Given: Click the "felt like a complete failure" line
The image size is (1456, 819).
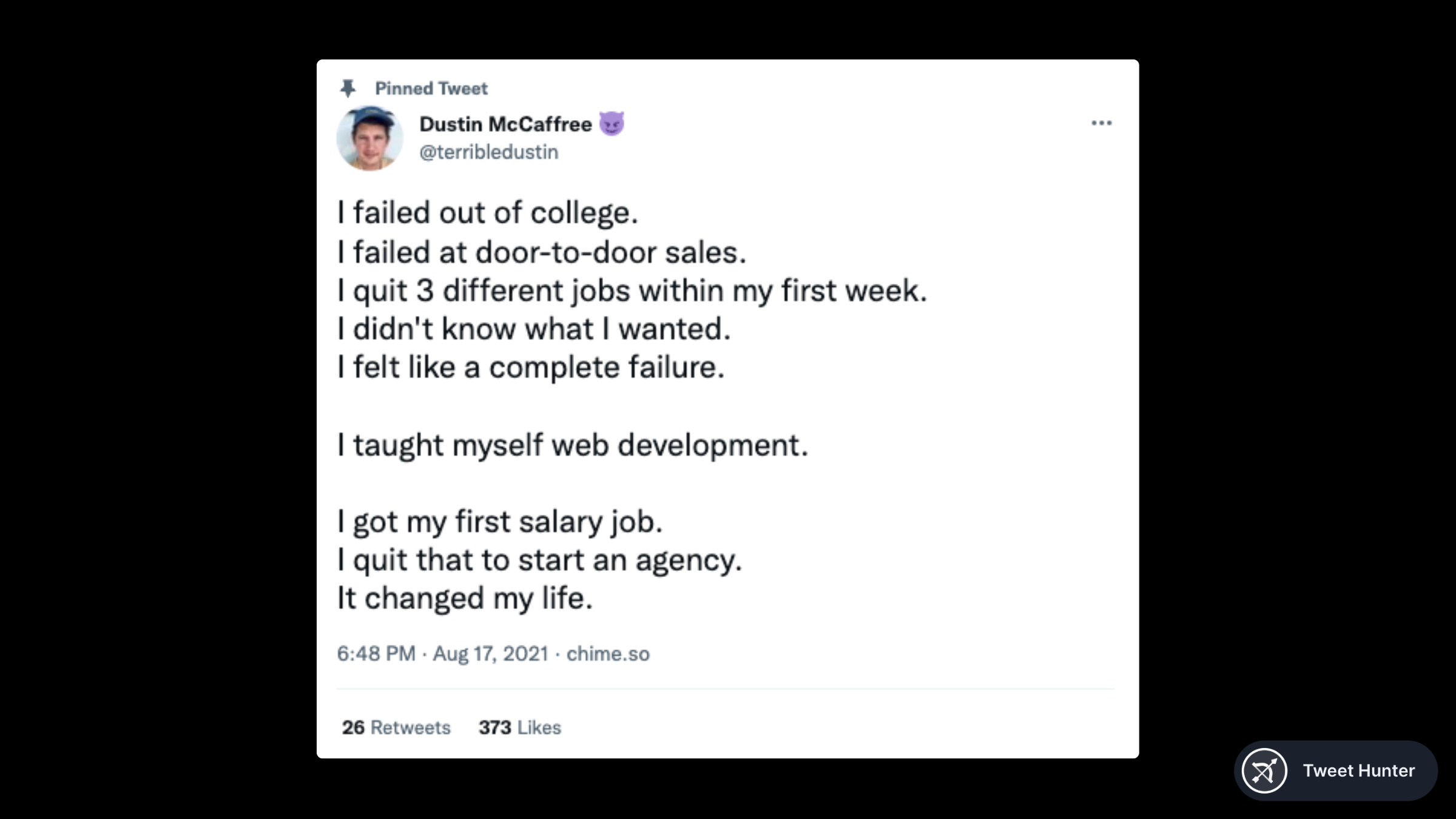Looking at the screenshot, I should tap(531, 368).
